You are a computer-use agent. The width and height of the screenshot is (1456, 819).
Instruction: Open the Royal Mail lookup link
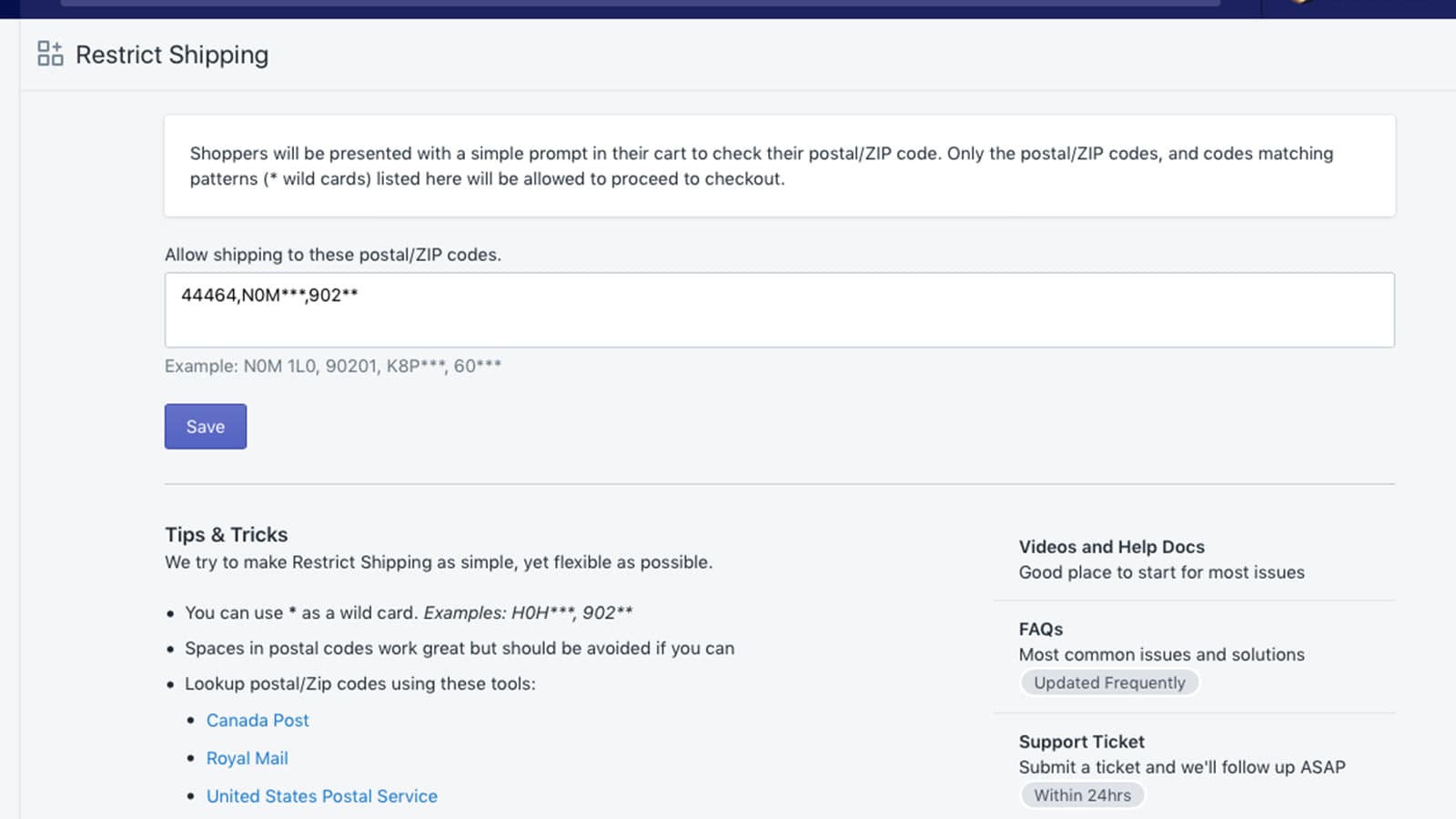click(x=248, y=757)
